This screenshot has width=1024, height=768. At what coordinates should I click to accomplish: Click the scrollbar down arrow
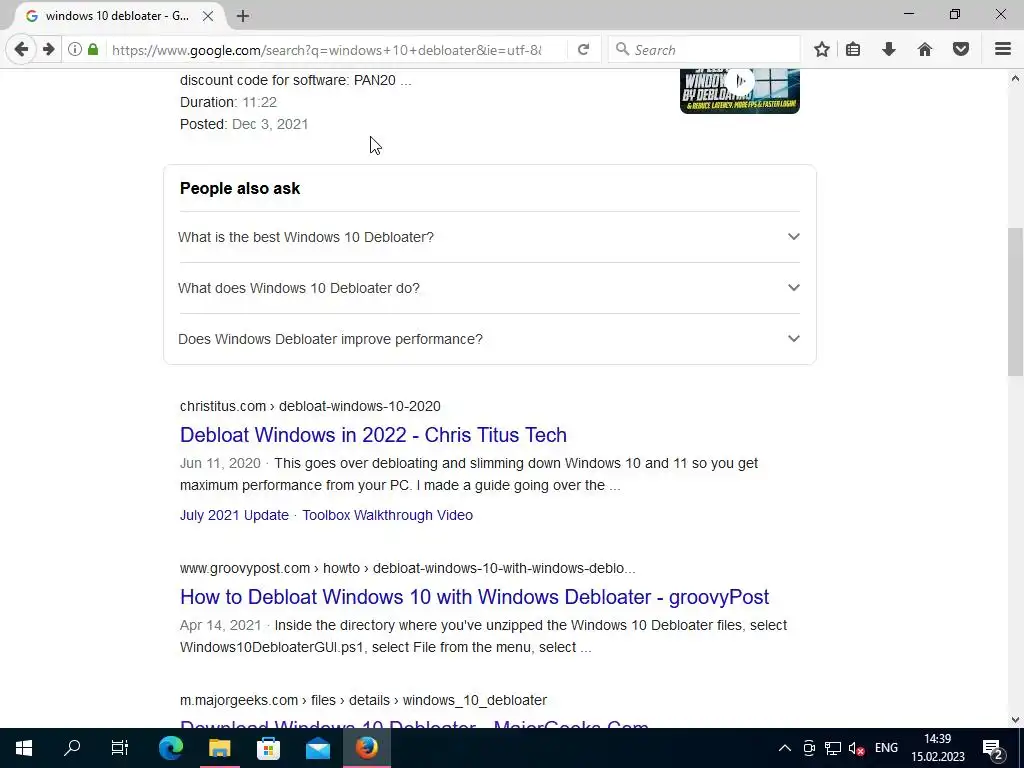(1015, 720)
